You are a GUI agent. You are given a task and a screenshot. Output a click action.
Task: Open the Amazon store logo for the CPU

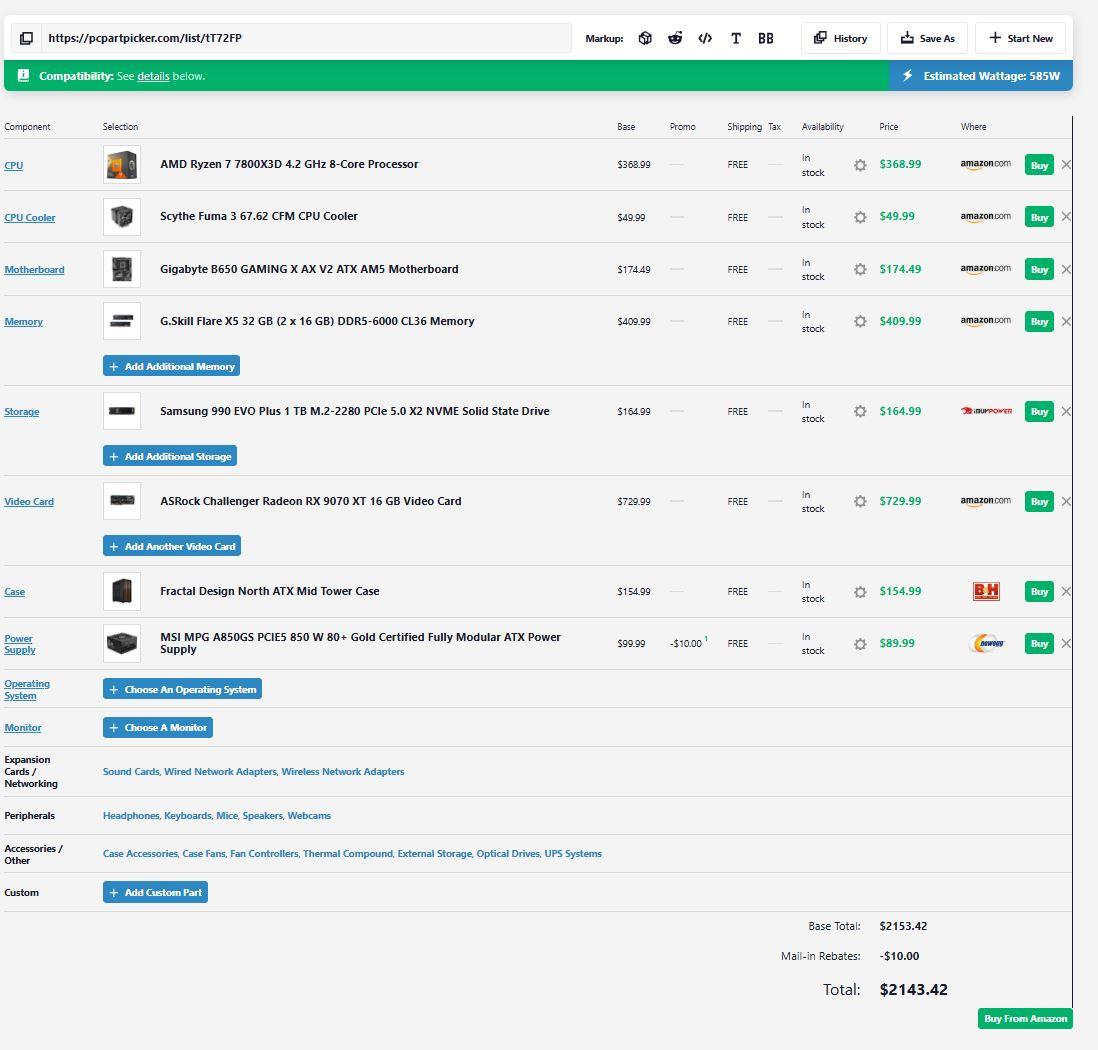pyautogui.click(x=985, y=164)
